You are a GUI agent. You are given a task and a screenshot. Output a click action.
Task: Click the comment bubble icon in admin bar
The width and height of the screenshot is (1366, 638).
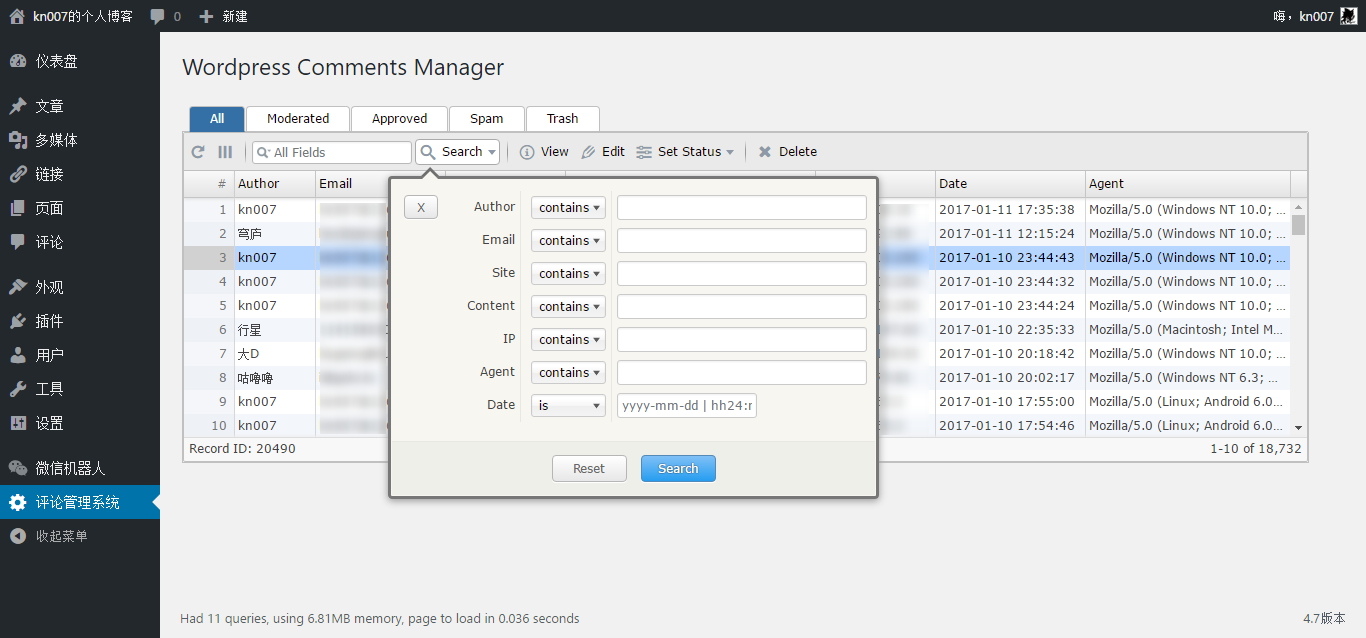158,16
